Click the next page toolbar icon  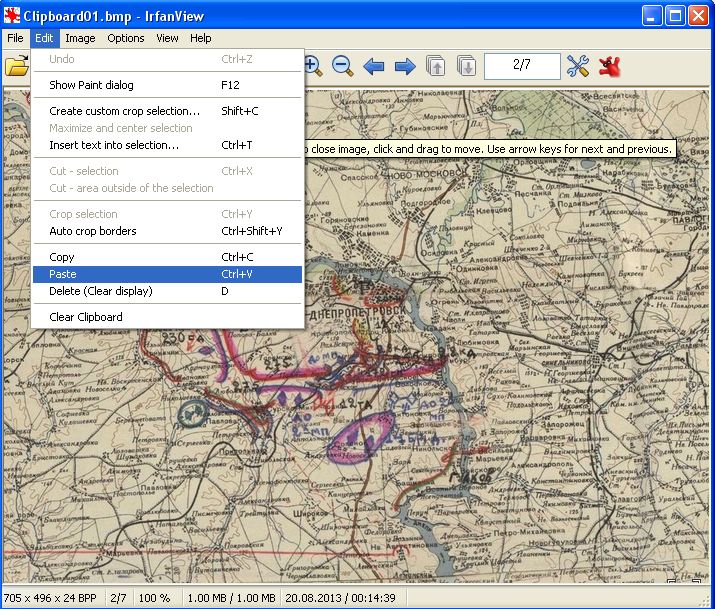466,67
